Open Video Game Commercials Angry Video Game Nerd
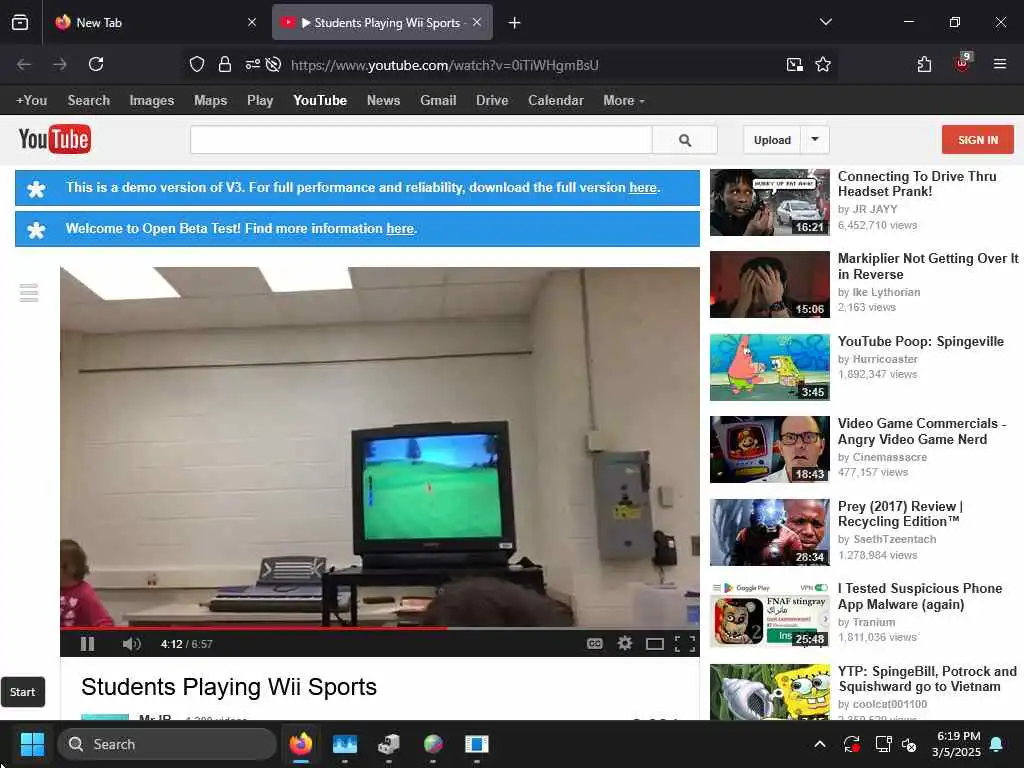Viewport: 1024px width, 768px height. (x=921, y=431)
